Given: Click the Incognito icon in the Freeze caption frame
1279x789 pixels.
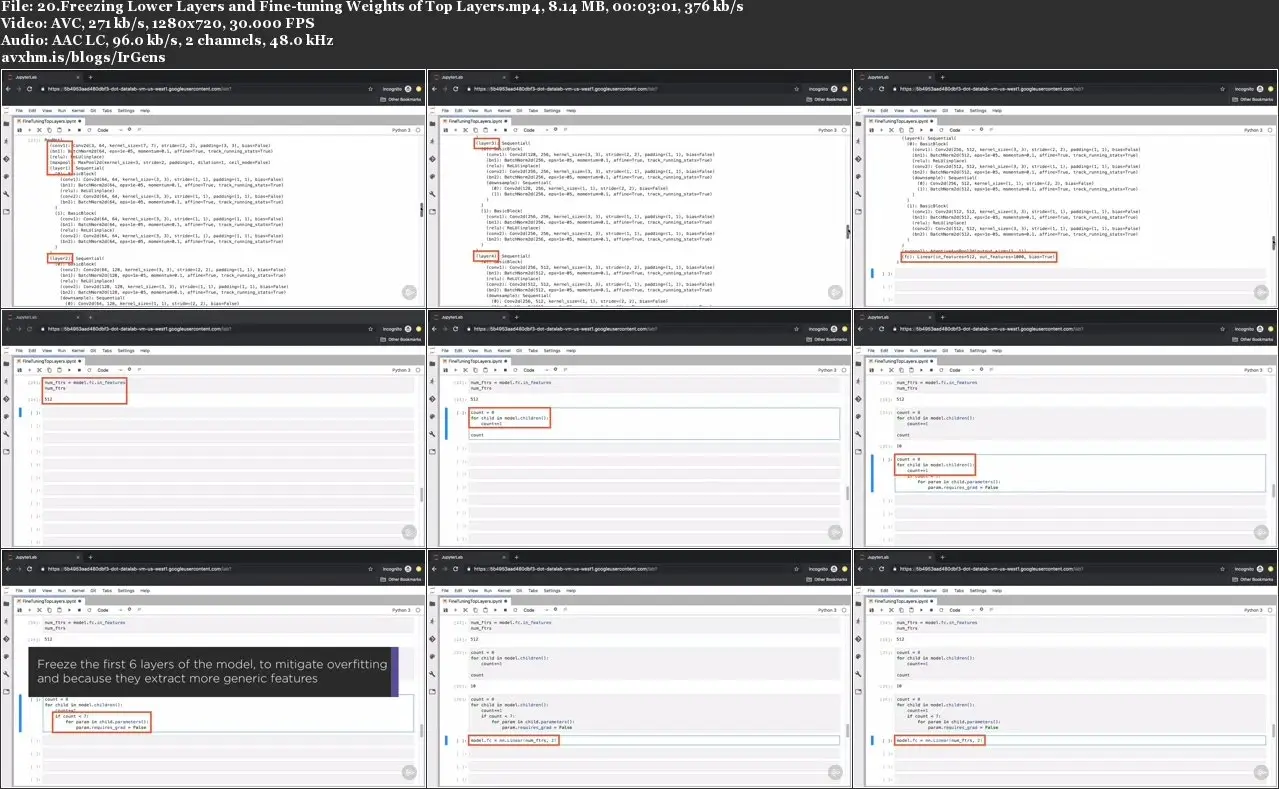Looking at the screenshot, I should (408, 567).
